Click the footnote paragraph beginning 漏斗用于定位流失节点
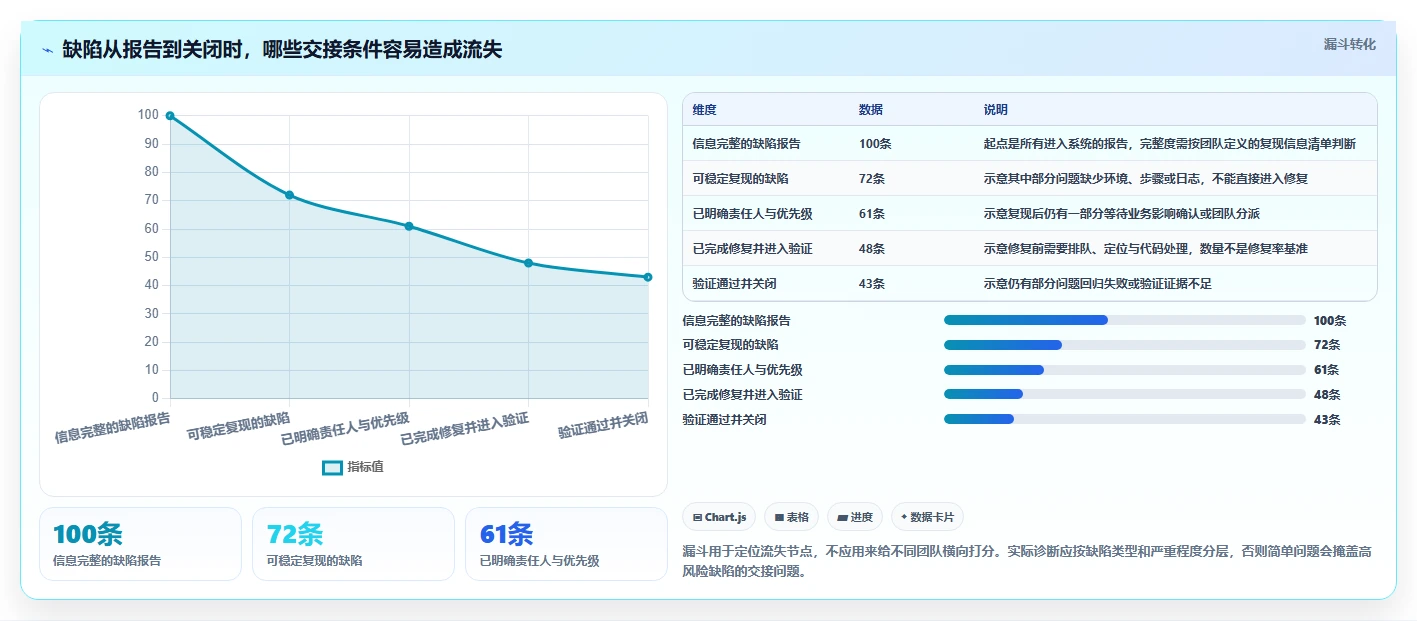This screenshot has width=1417, height=621. (x=1028, y=561)
